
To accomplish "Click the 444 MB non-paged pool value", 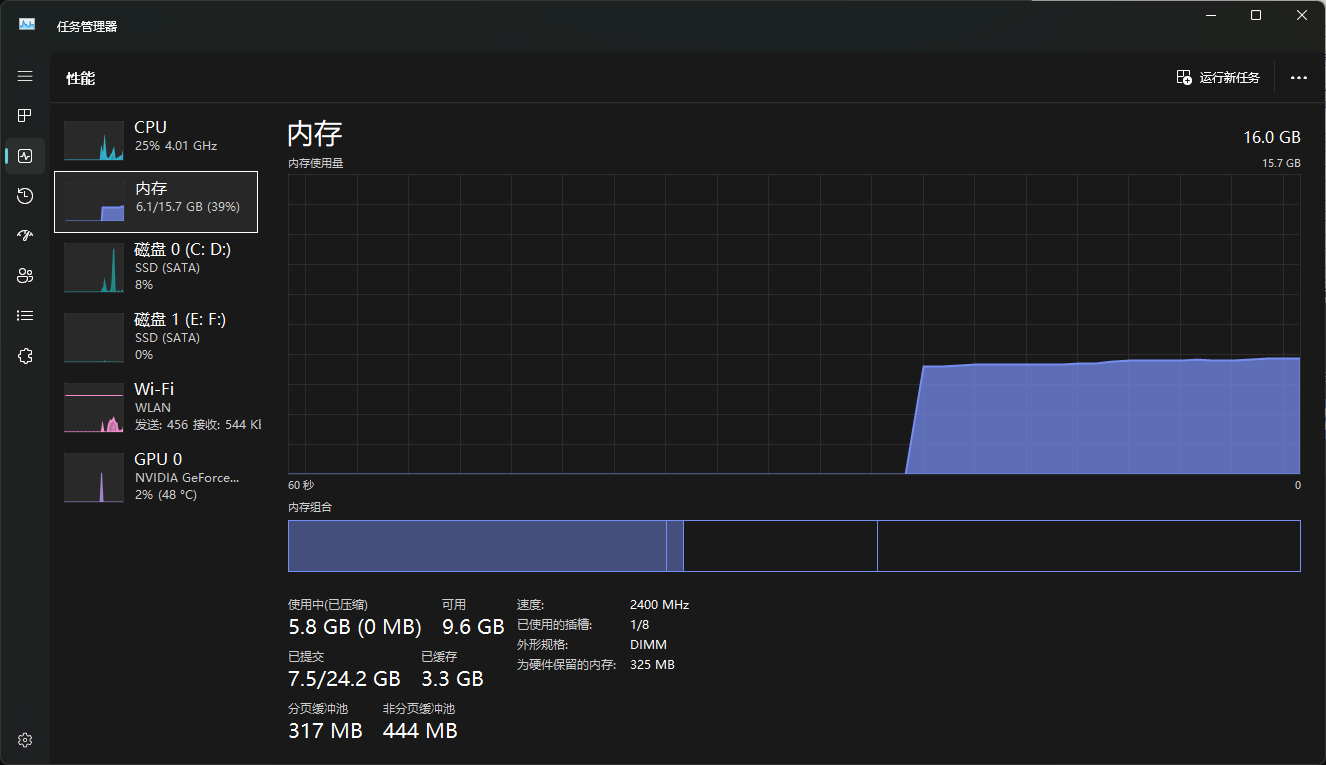I will [420, 731].
